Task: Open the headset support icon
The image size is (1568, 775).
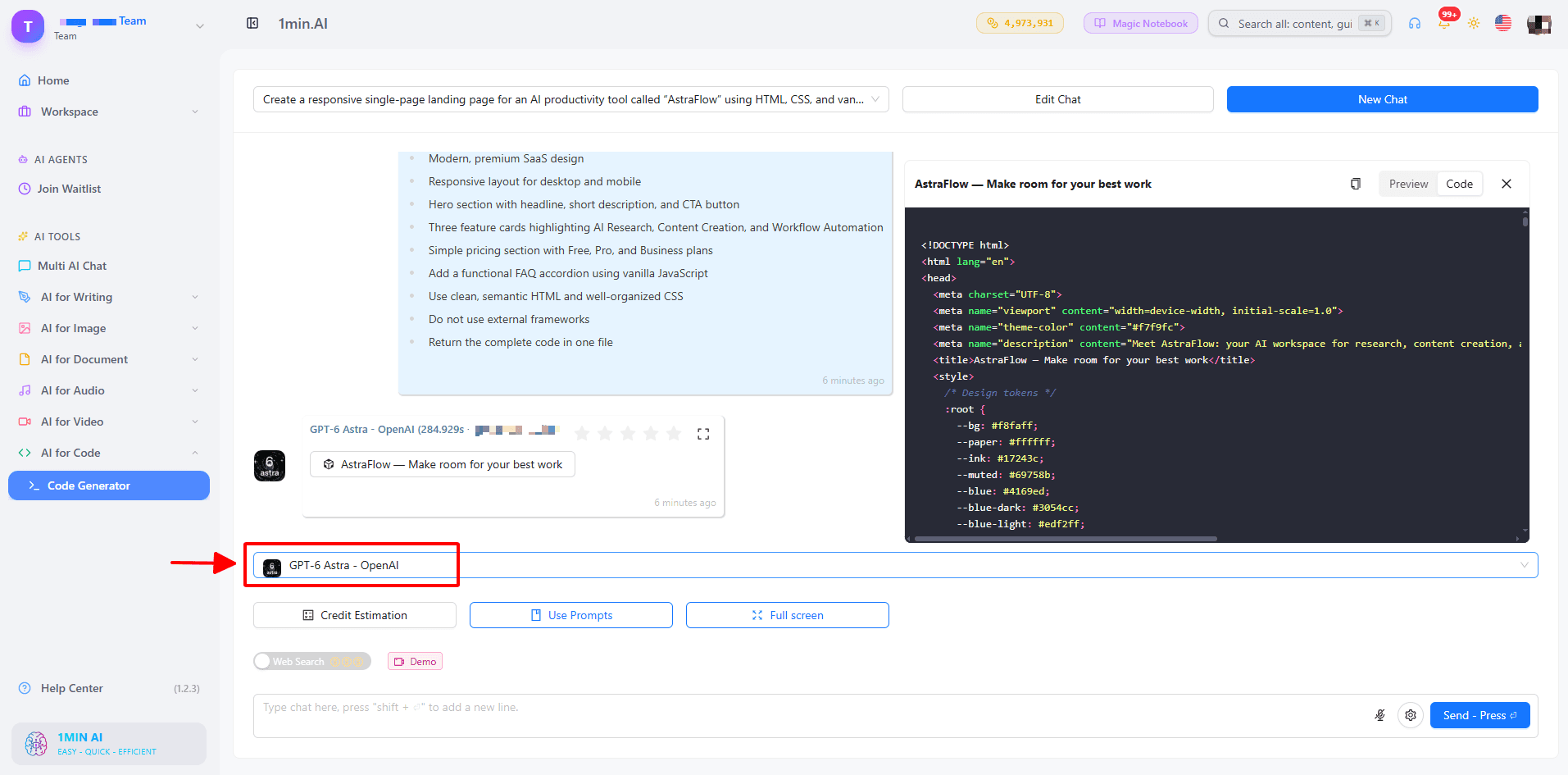Action: 1415,24
